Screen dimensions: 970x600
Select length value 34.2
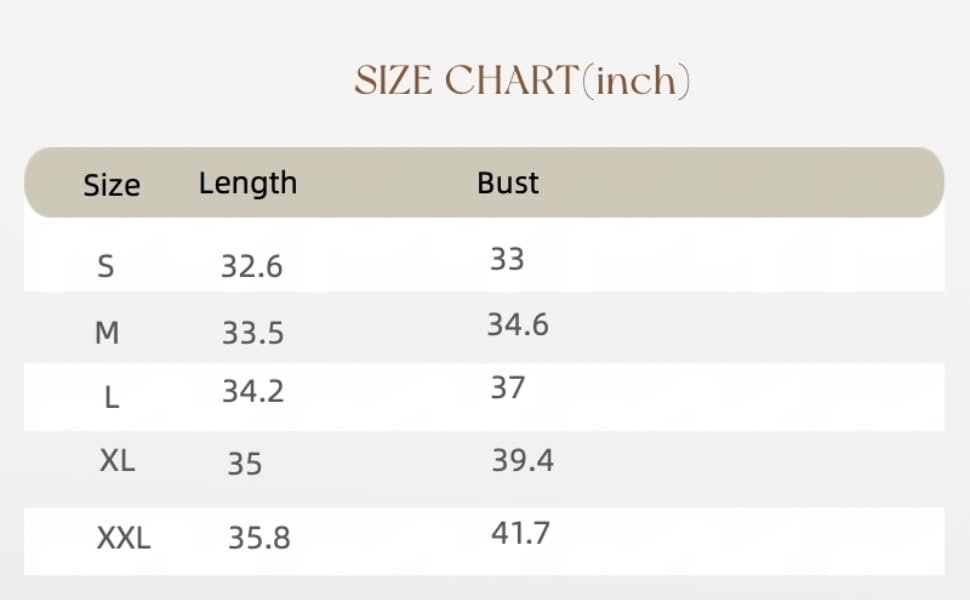point(253,392)
